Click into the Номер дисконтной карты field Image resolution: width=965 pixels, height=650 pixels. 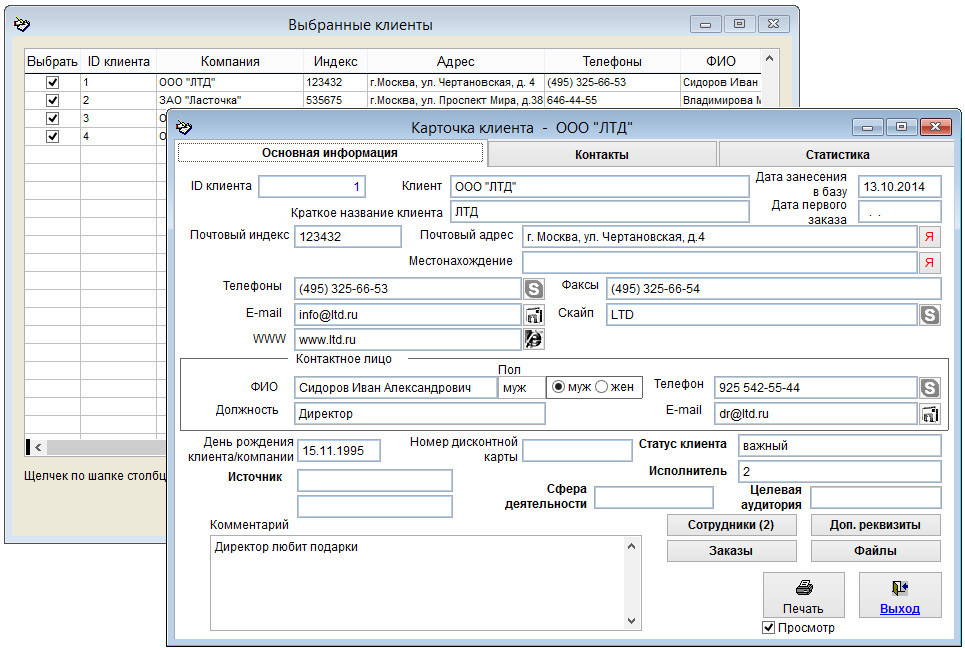pos(577,451)
